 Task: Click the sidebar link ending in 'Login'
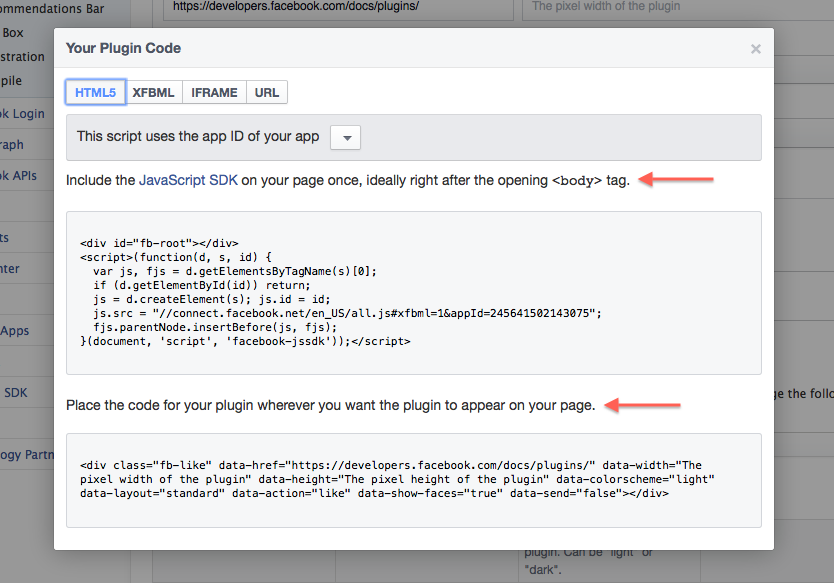[x=22, y=113]
